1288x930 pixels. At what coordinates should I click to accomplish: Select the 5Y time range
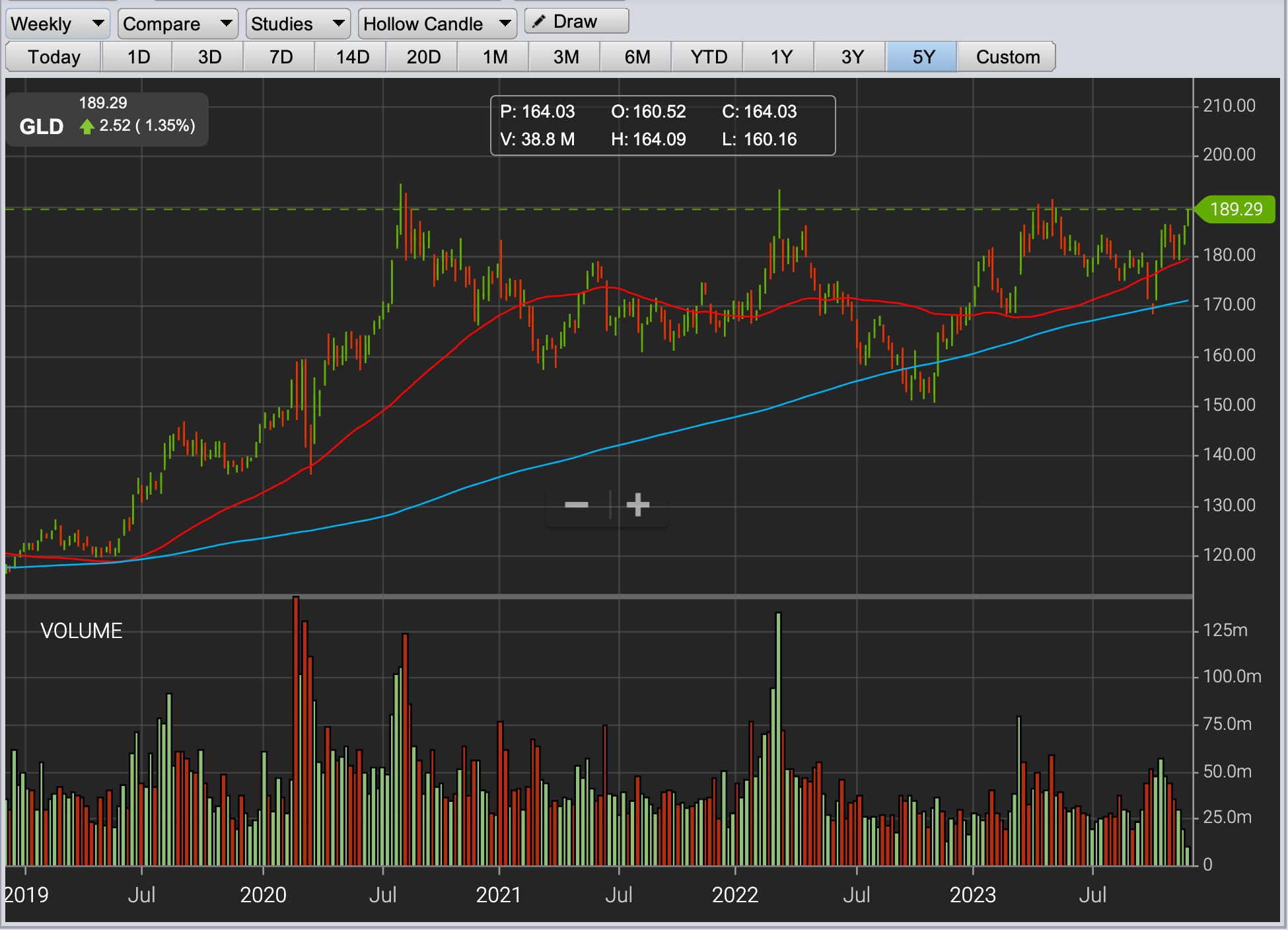coord(923,57)
